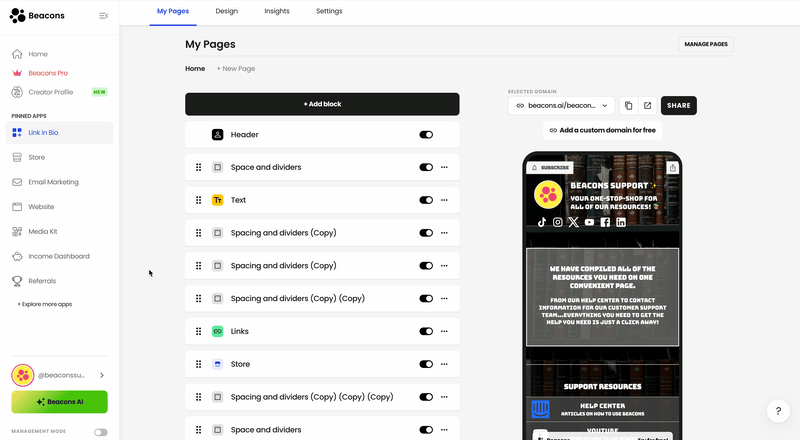
Task: Click the SHARE button
Action: (679, 106)
